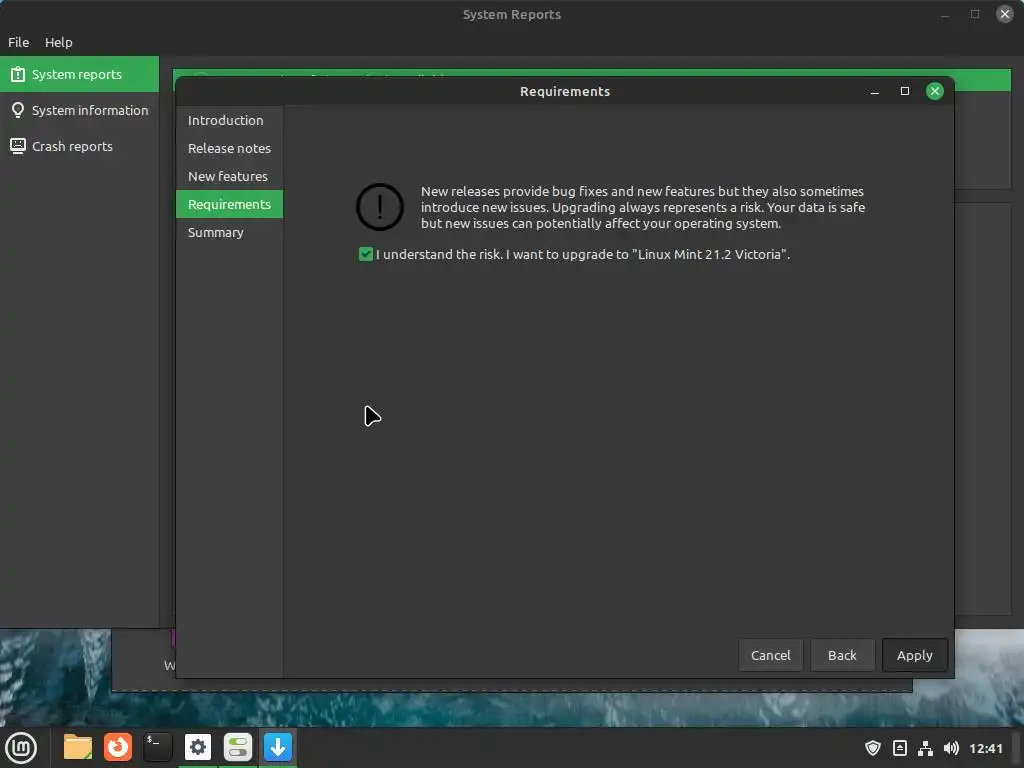Open the Files folder icon in taskbar
1024x768 pixels.
(x=78, y=747)
